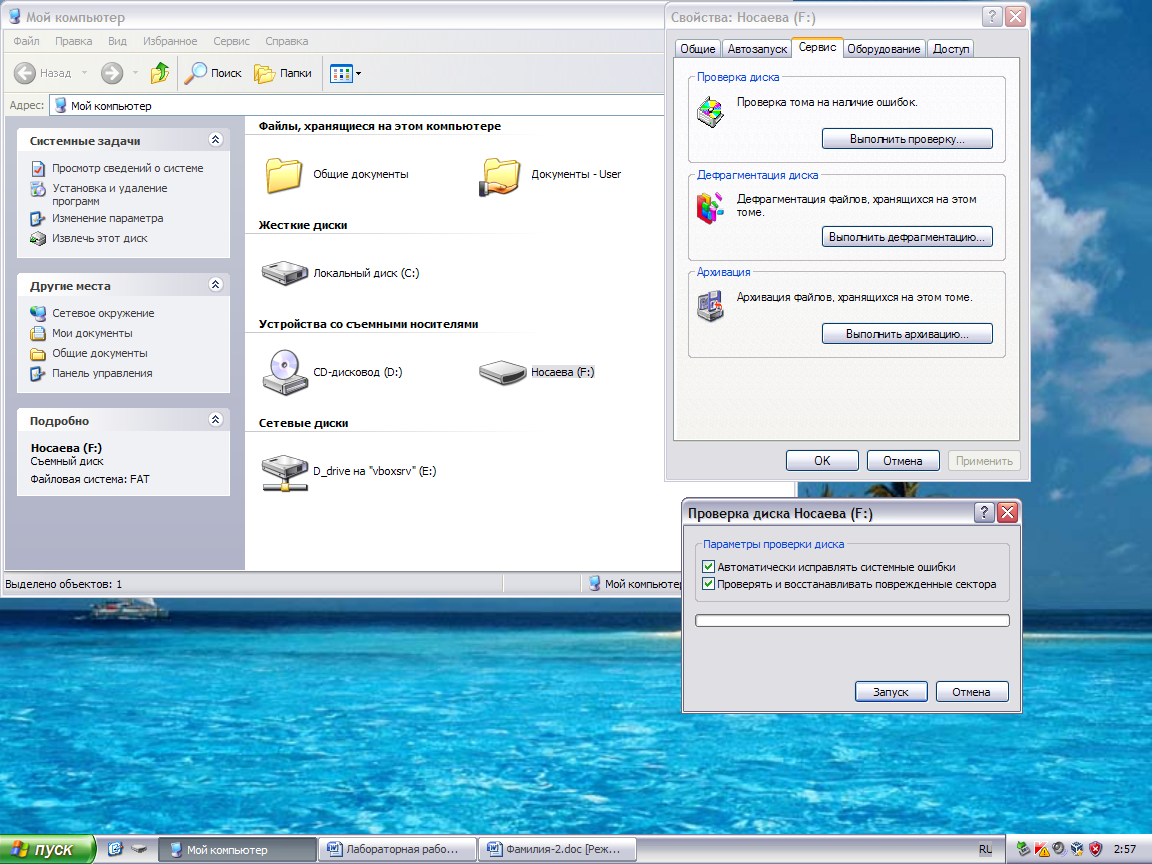Click the red shield security tray icon
Screen dimensions: 1152x864
[1095, 849]
